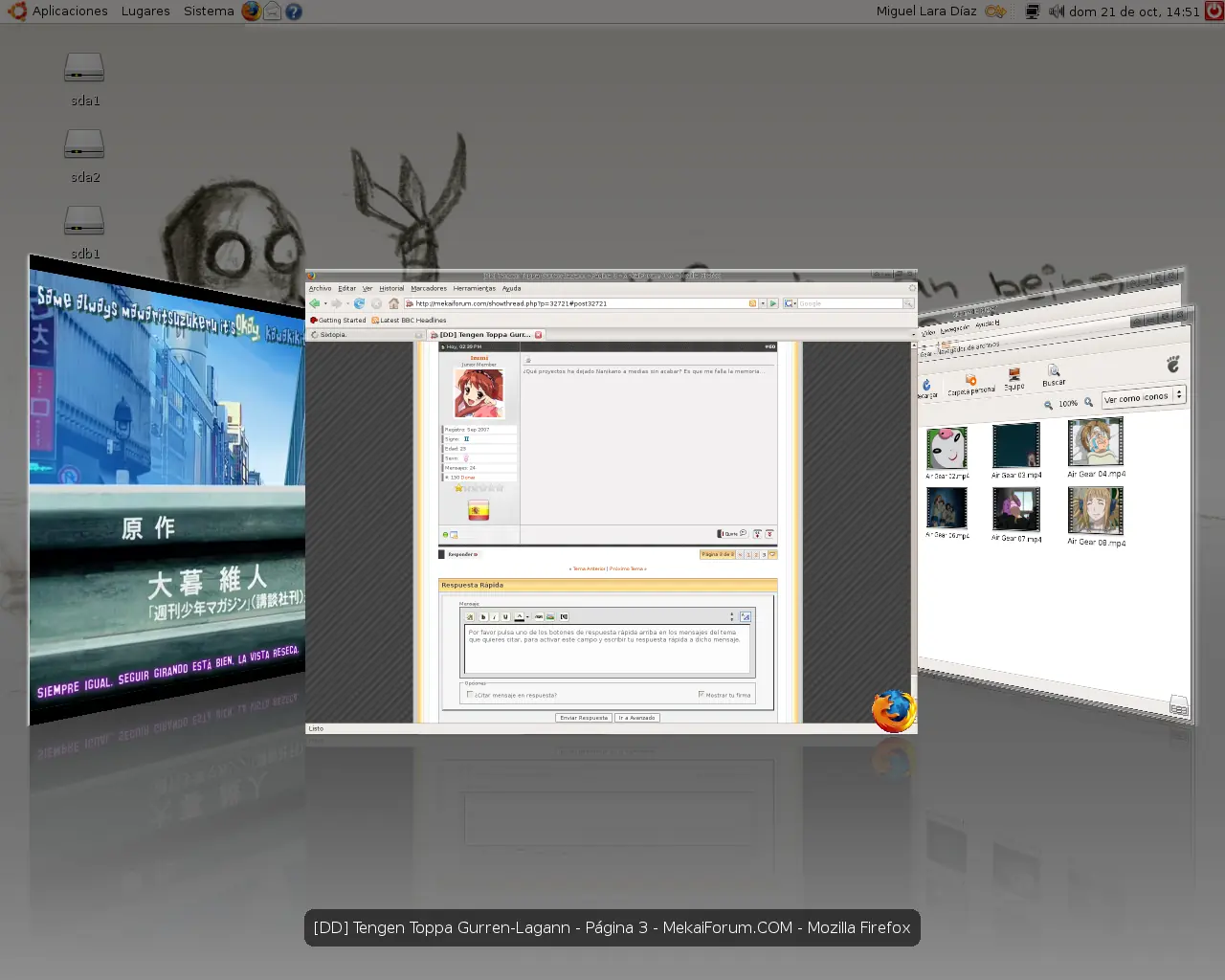Open the search engine selector dropdown
The image size is (1225, 980).
[x=791, y=303]
